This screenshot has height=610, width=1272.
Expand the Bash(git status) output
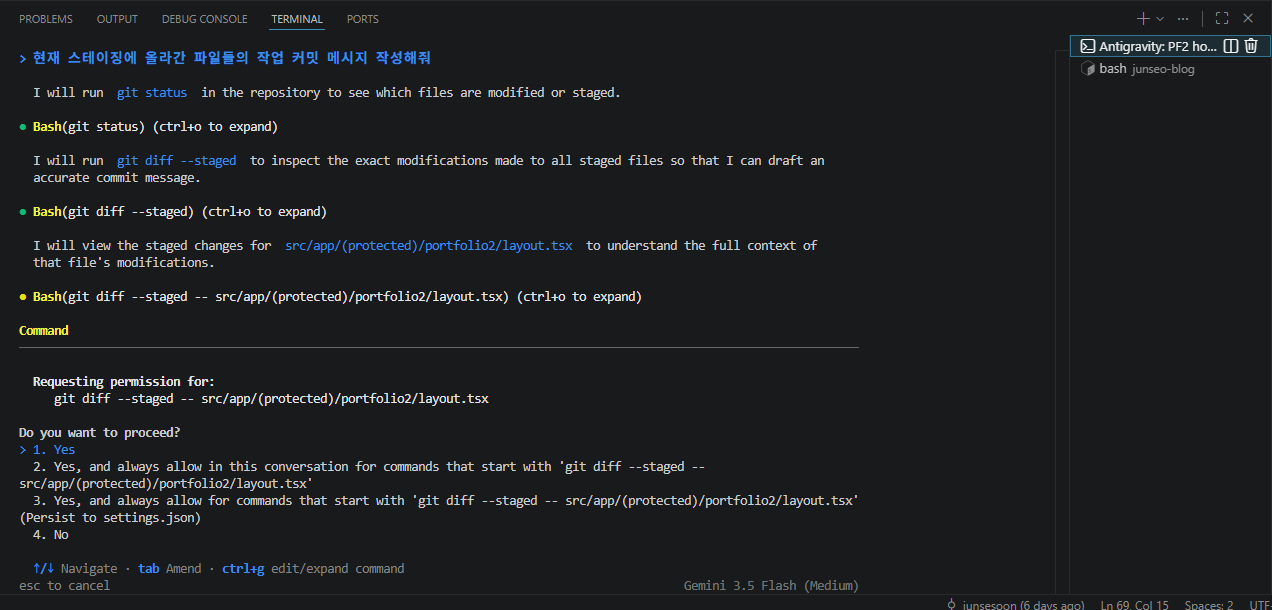[x=155, y=127]
